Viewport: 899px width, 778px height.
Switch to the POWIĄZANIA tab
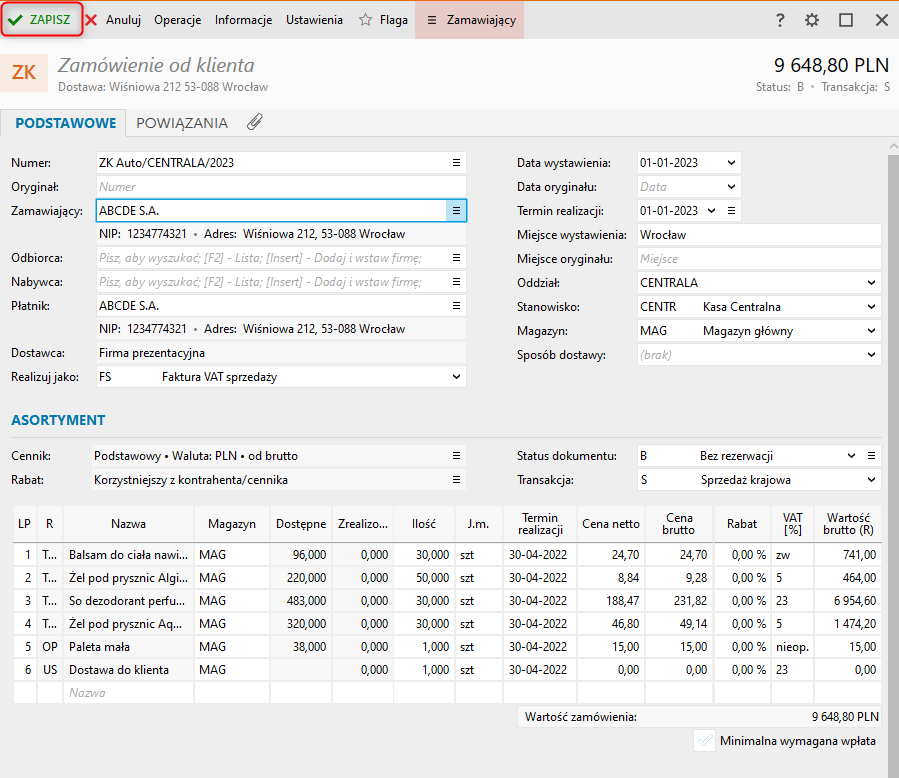(x=182, y=123)
